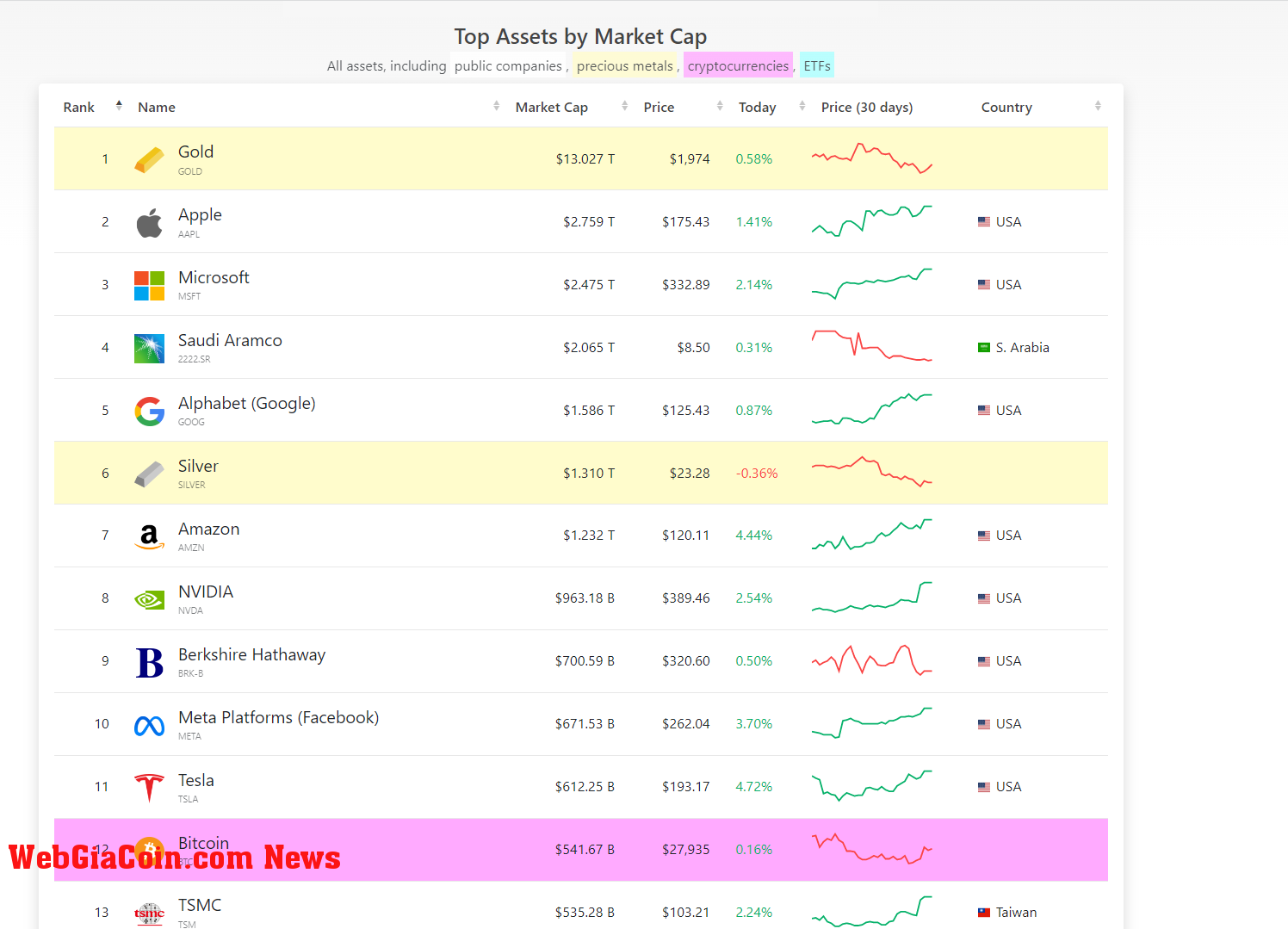1288x929 pixels.
Task: Click Bitcoin's 30-day price chart
Action: pyautogui.click(x=872, y=849)
